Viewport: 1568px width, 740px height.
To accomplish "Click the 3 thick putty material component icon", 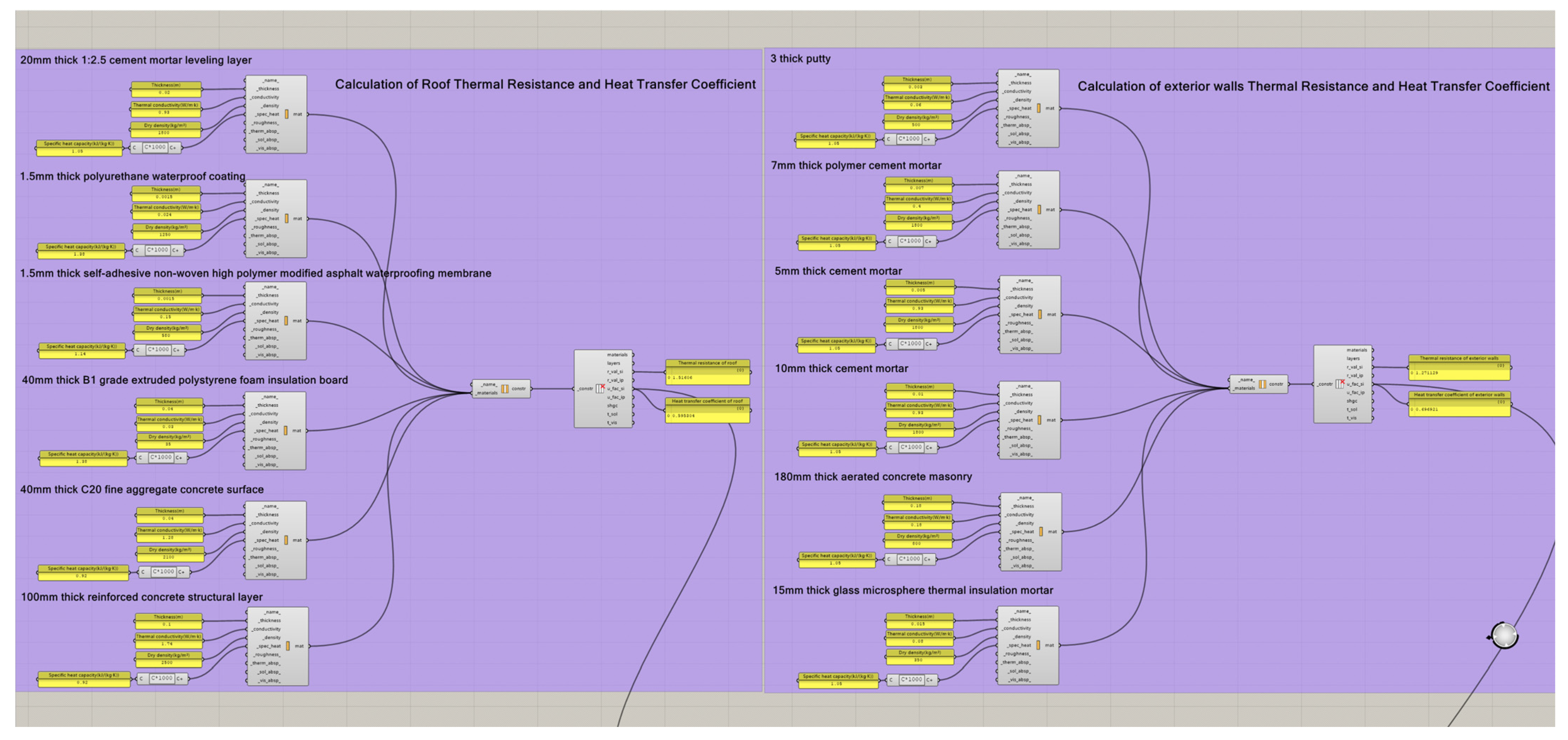I will click(x=1038, y=108).
